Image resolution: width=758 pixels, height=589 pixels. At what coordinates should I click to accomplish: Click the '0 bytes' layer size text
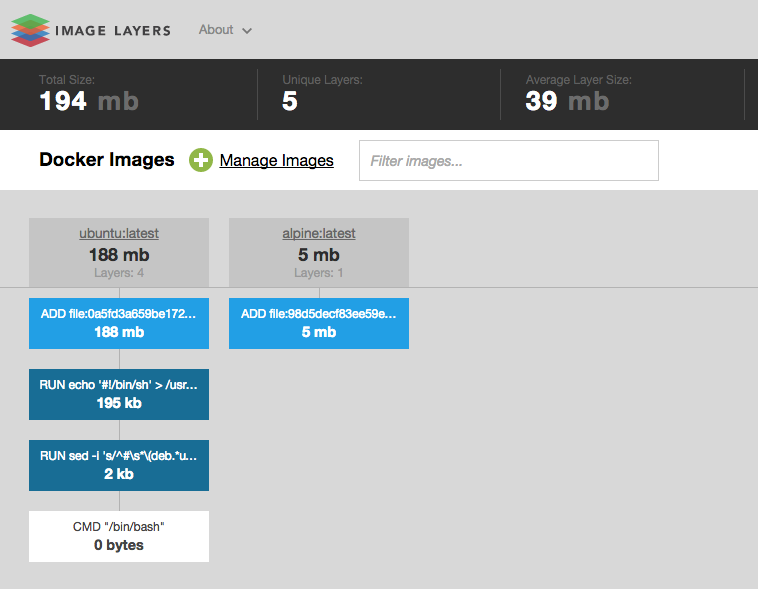pos(119,545)
